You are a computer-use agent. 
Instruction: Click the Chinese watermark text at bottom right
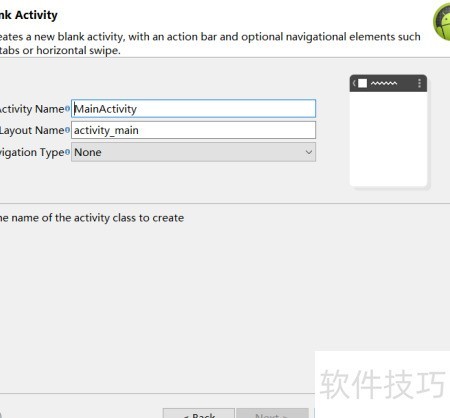(382, 384)
